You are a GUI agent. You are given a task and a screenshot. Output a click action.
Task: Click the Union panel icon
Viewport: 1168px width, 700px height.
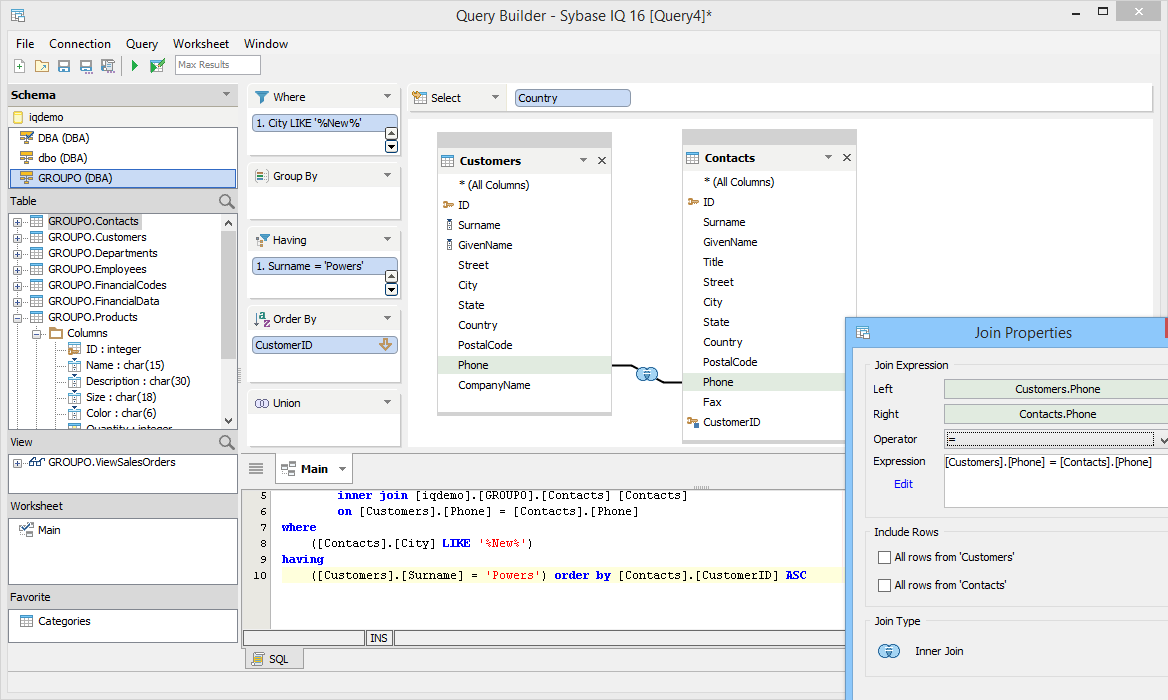tap(262, 403)
